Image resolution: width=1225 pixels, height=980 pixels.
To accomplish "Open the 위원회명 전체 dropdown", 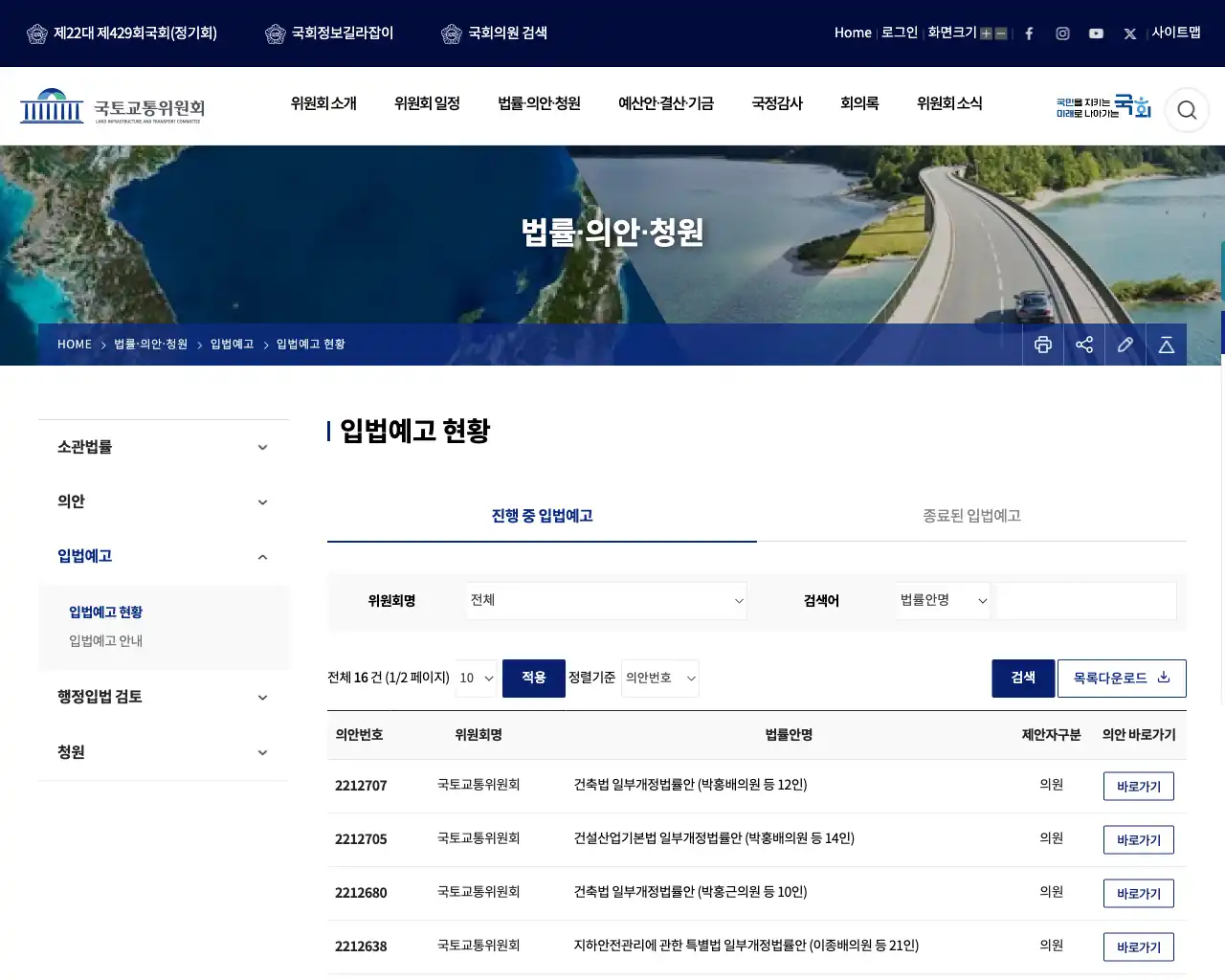I will [x=607, y=601].
